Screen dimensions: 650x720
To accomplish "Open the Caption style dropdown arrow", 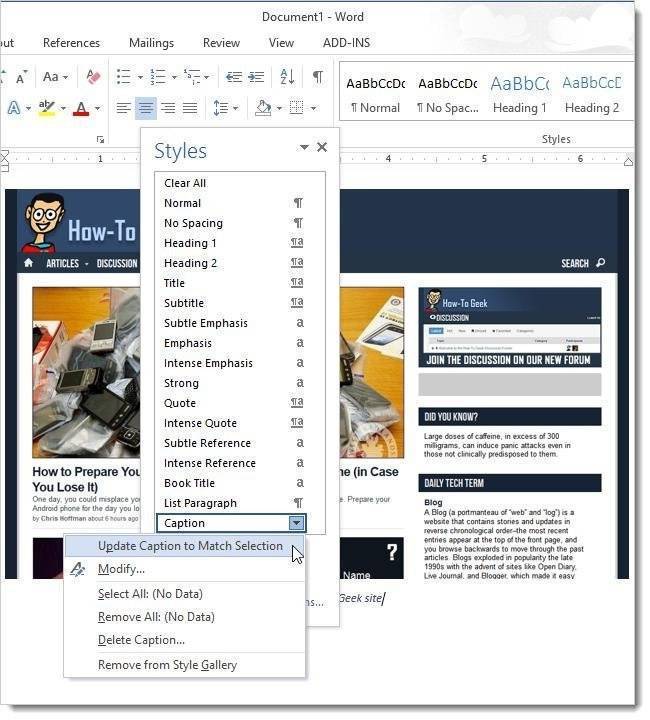I will tap(296, 523).
